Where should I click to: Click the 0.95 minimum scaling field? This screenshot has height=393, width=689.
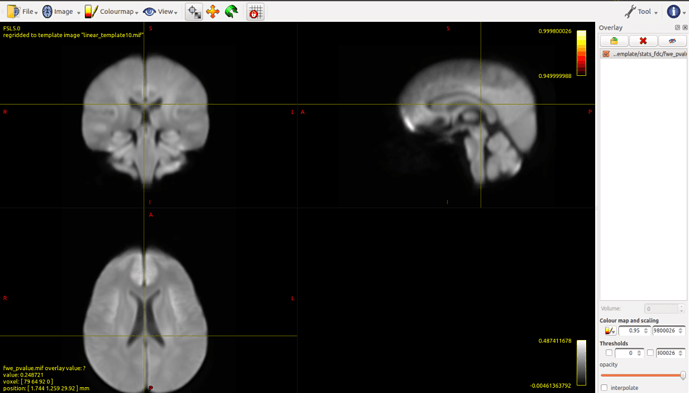coord(634,331)
